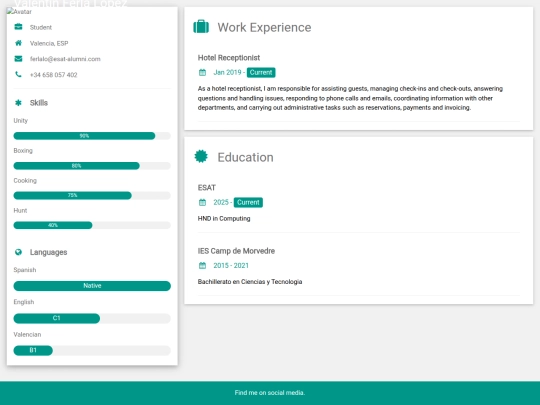The height and width of the screenshot is (405, 540).
Task: Click the Valencian B1 language bar
Action: click(92, 351)
